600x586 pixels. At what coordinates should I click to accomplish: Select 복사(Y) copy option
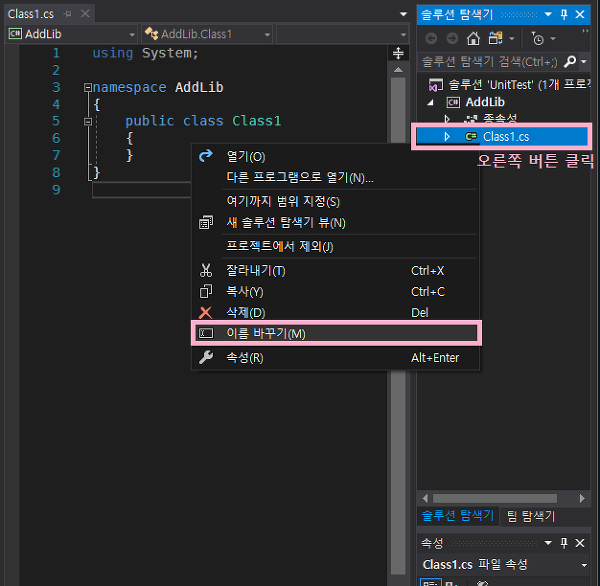coord(335,292)
